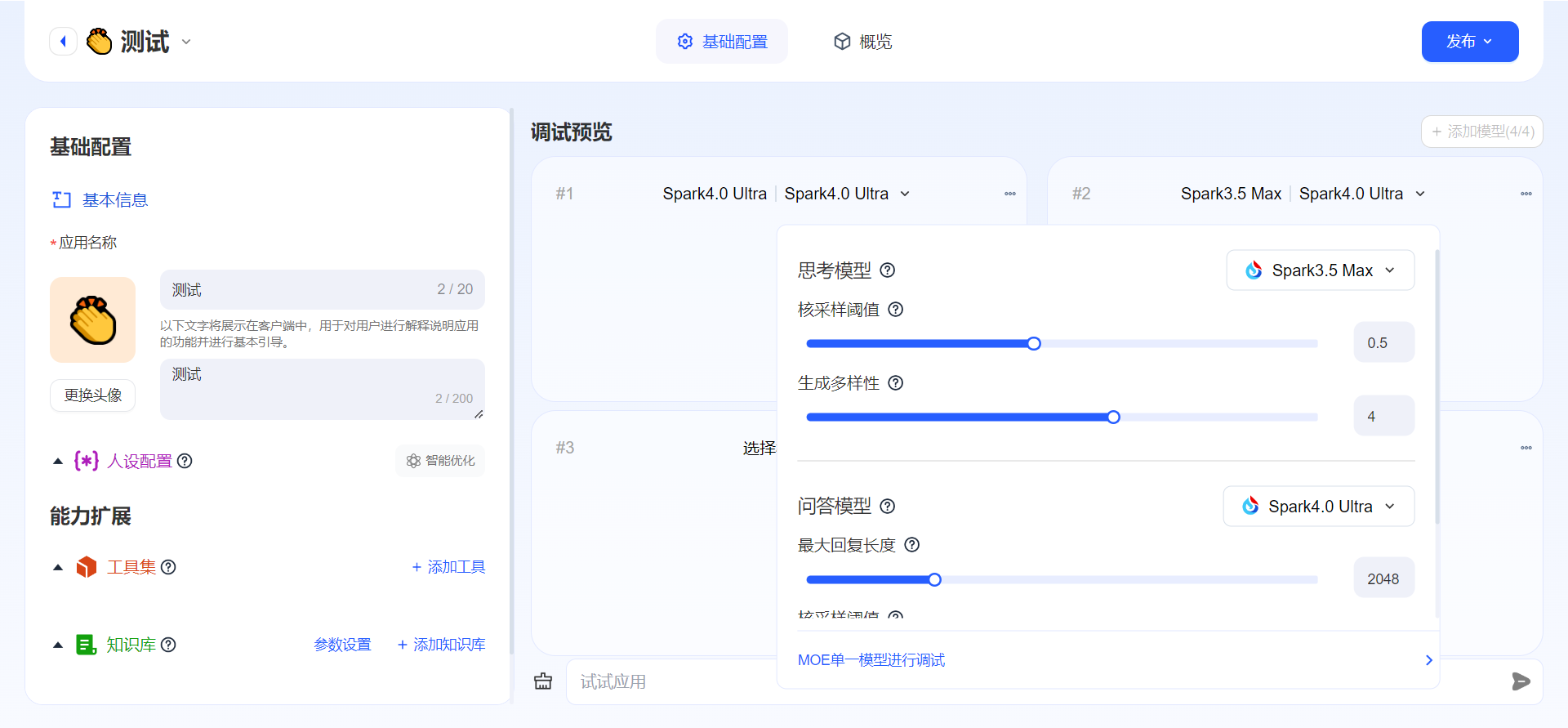Click the 智能优化 button
The height and width of the screenshot is (728, 1568).
click(440, 461)
